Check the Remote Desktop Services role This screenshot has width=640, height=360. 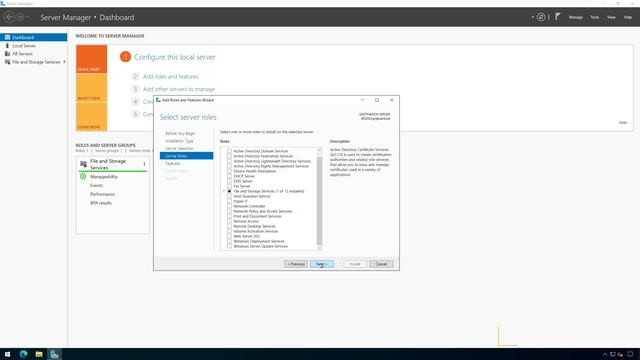(229, 226)
